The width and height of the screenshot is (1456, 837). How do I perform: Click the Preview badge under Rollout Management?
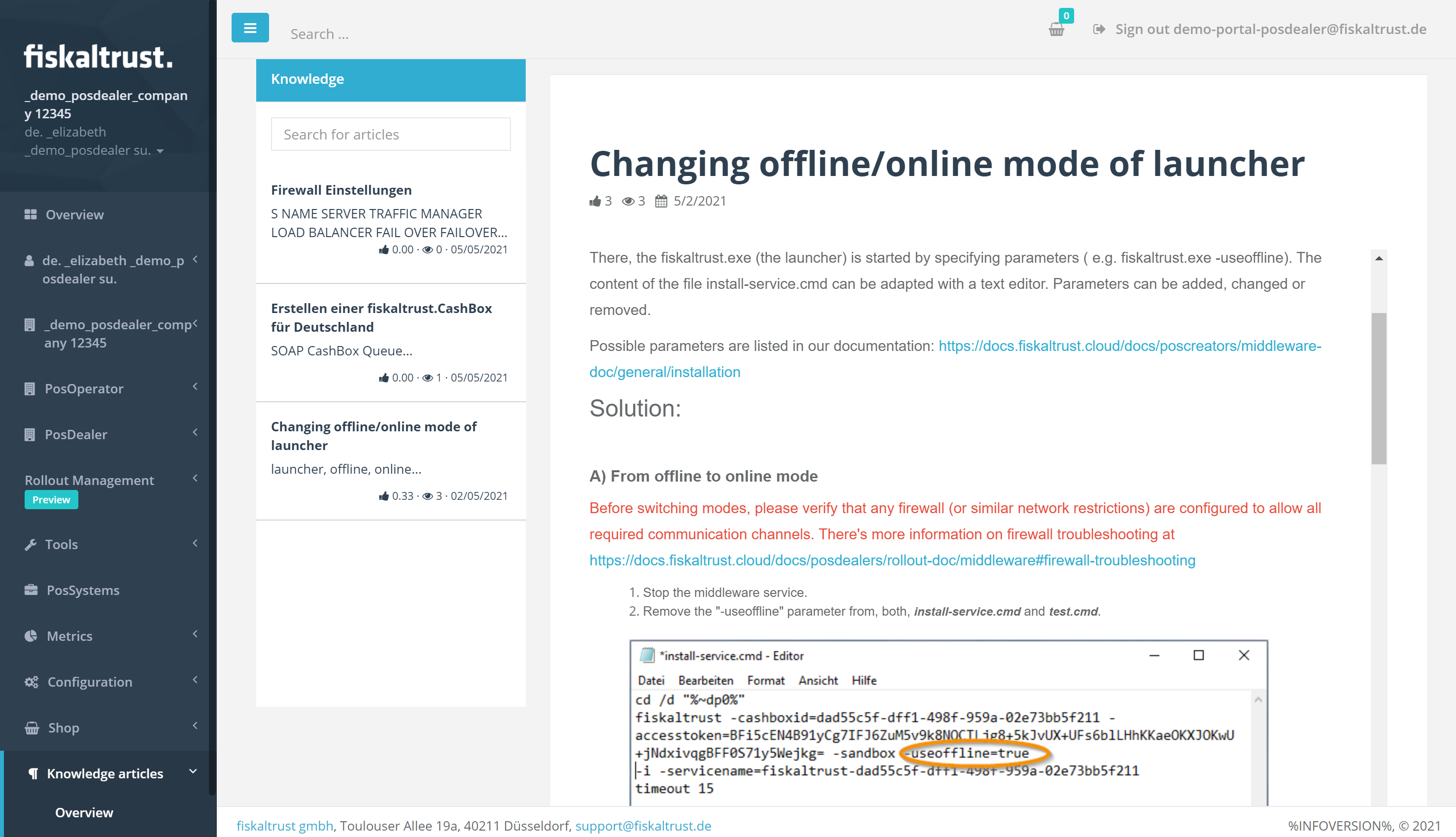[x=51, y=499]
